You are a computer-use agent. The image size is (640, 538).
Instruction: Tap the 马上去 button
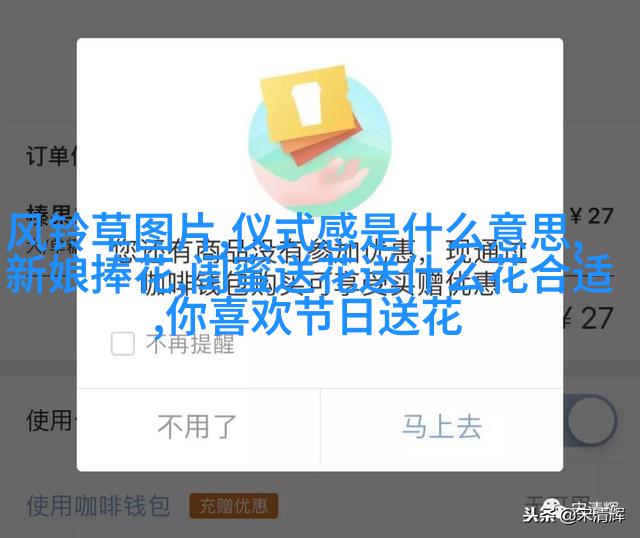point(442,427)
